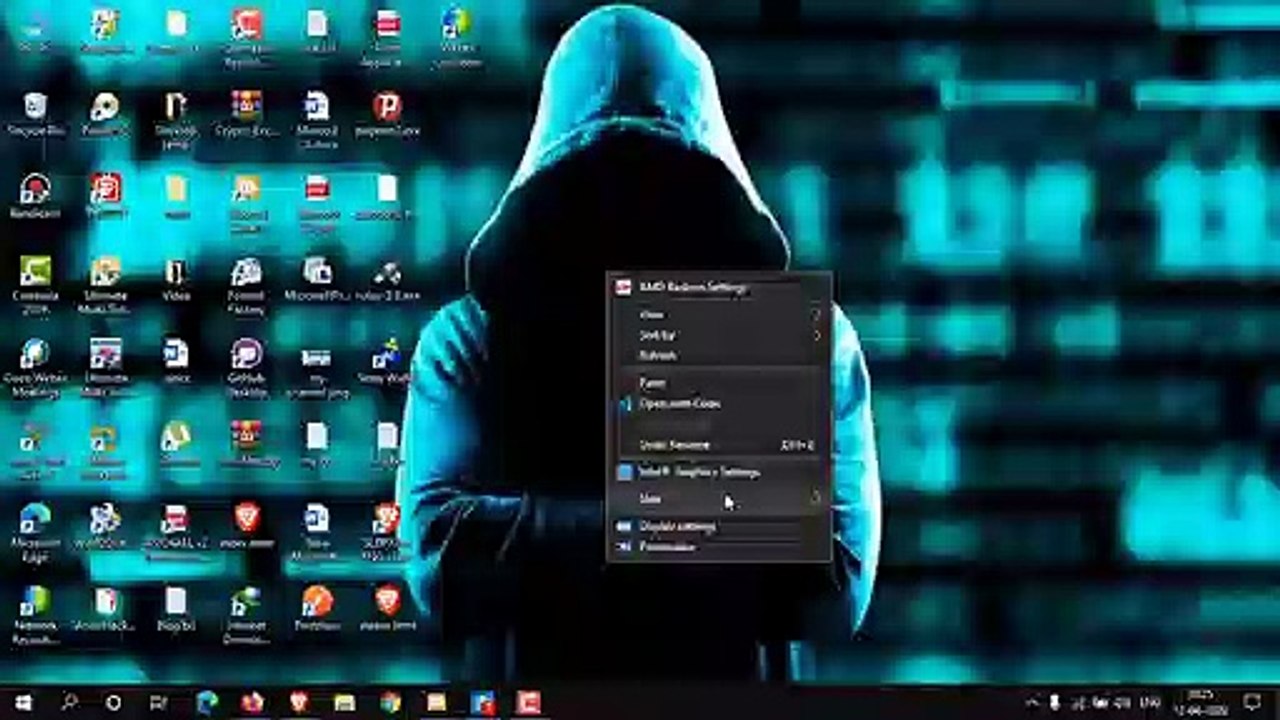Select the Postman desktop shortcut
Viewport: 1280px width, 720px height.
[x=317, y=608]
